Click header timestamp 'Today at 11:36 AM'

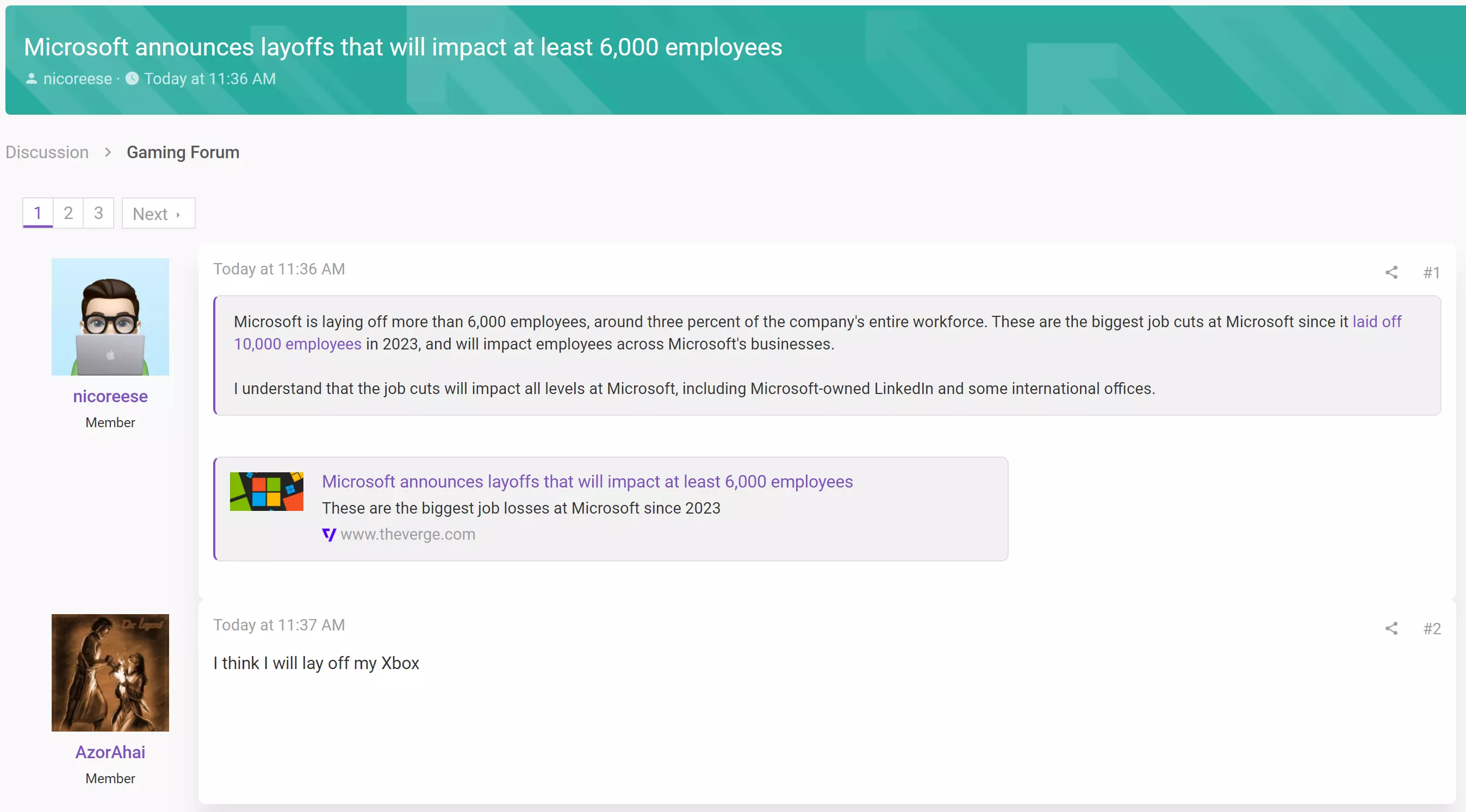pos(209,78)
